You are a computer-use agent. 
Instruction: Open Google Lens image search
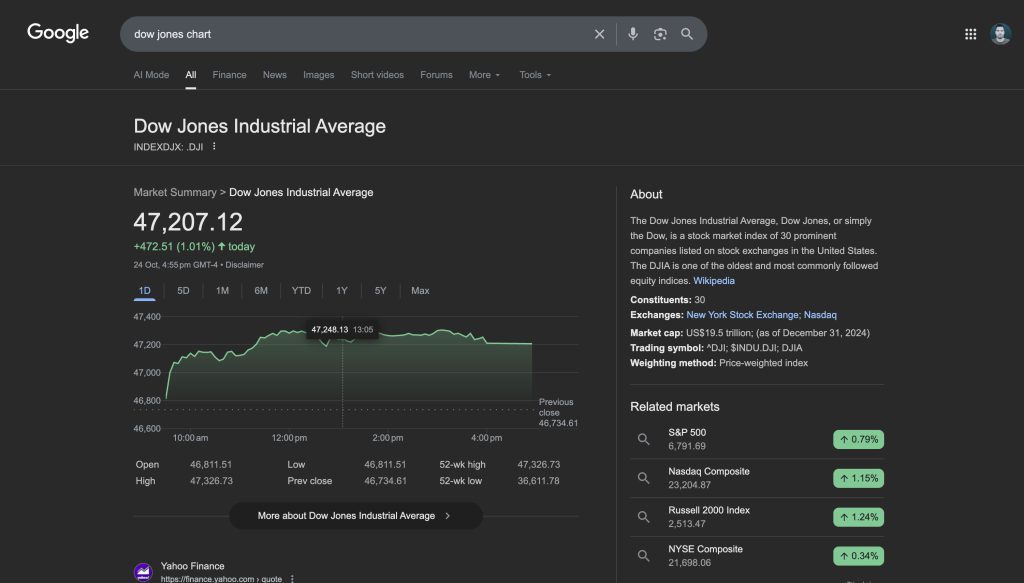coord(660,33)
